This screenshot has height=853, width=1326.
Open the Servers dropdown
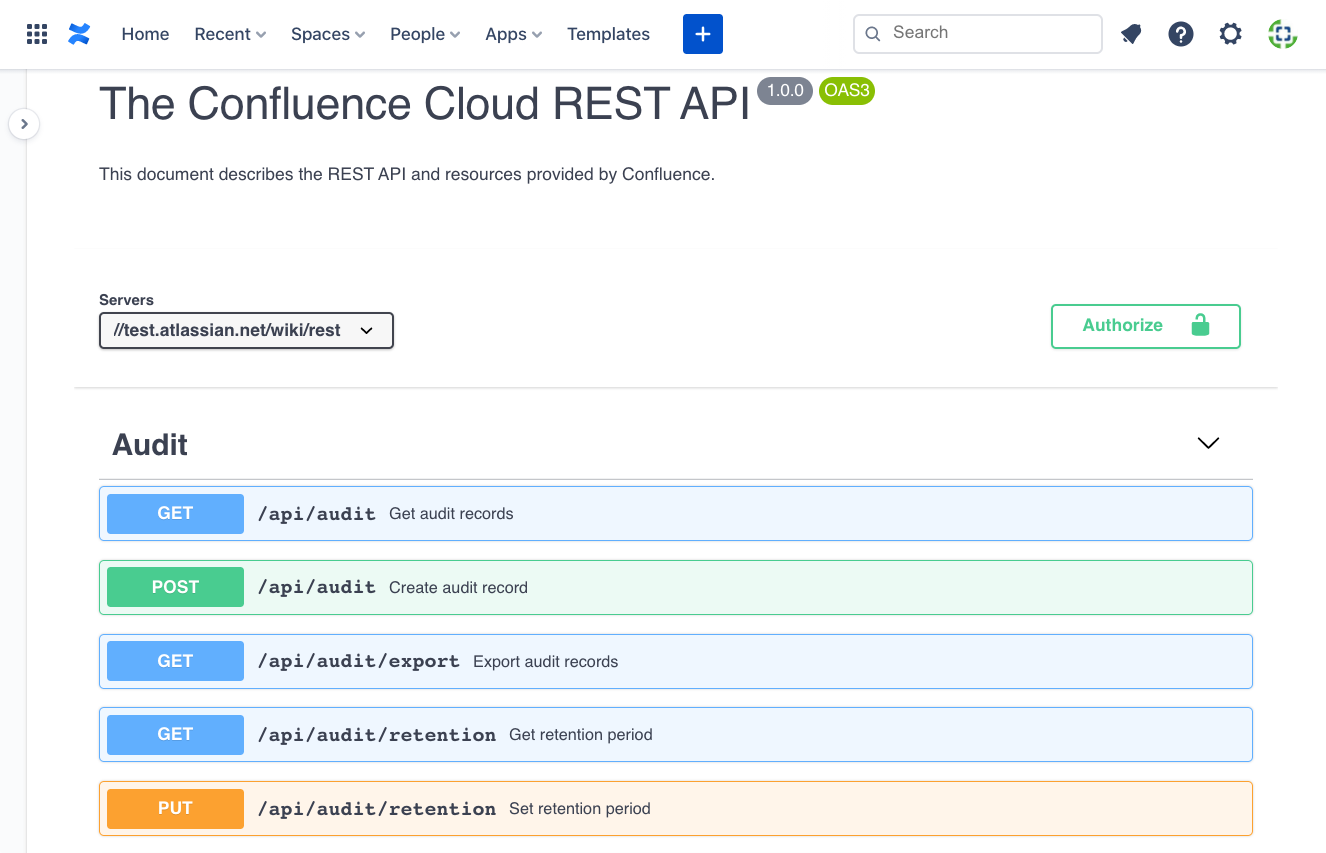246,330
